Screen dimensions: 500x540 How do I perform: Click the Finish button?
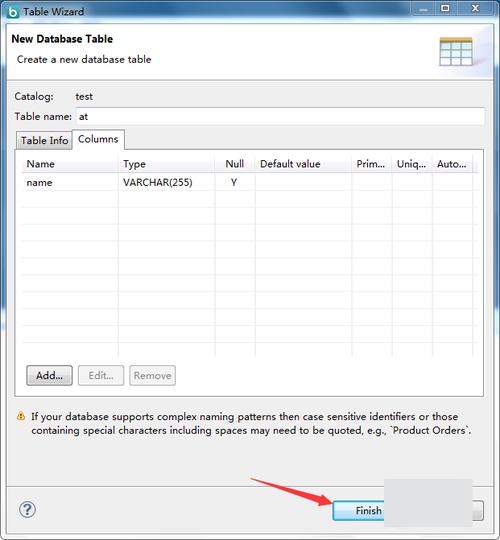358,510
